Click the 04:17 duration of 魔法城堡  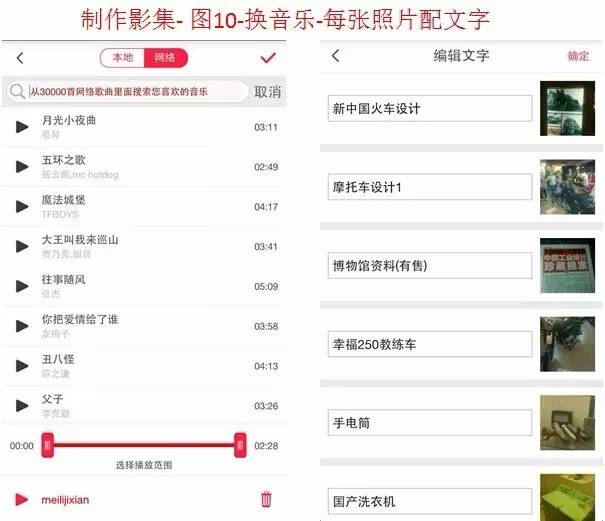pos(266,207)
